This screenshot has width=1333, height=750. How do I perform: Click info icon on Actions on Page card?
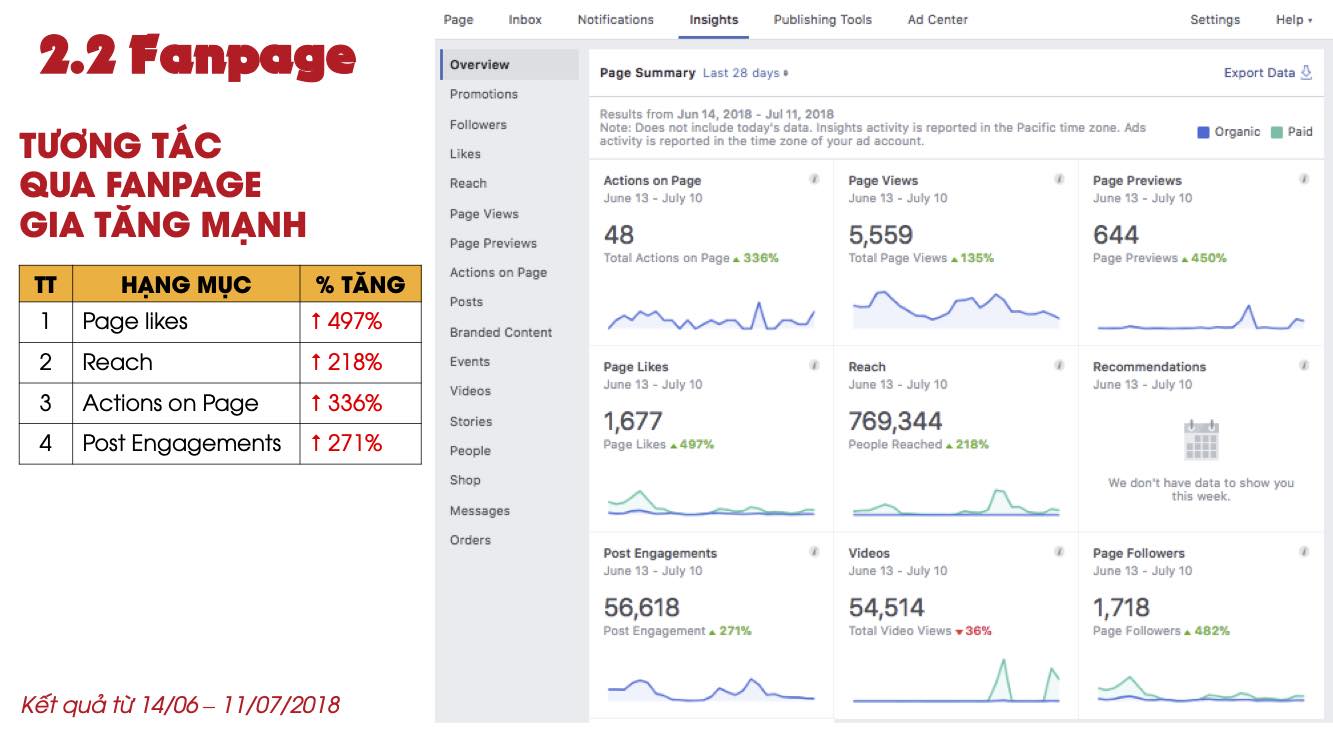[x=814, y=180]
